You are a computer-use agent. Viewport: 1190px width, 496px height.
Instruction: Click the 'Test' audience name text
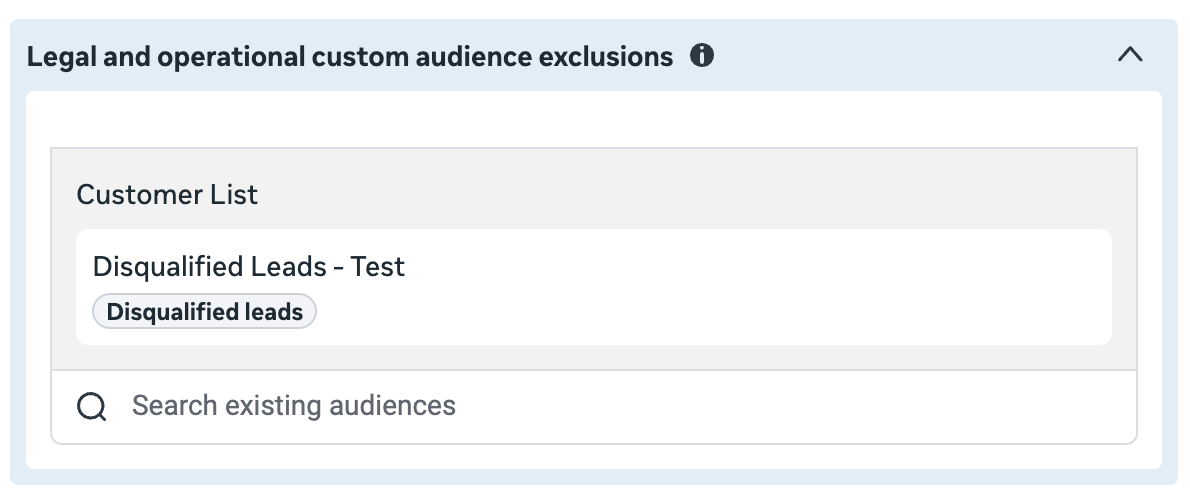[377, 266]
